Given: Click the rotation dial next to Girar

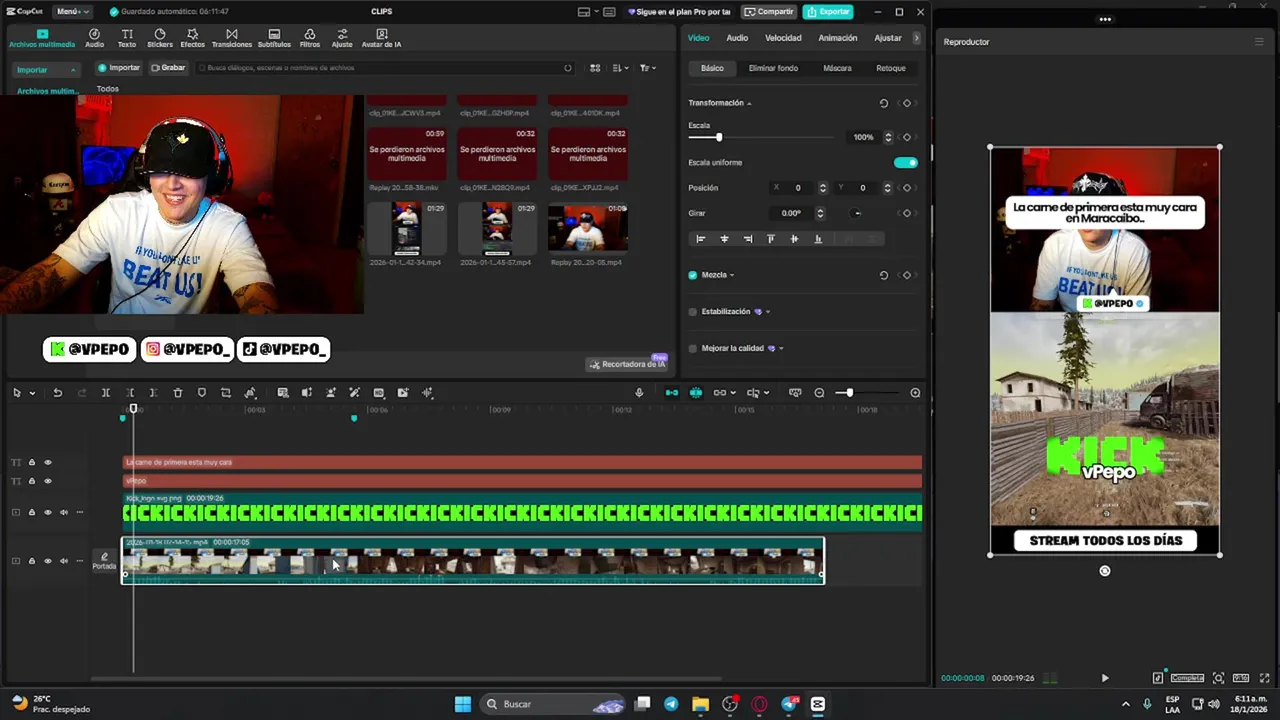Looking at the screenshot, I should coord(857,213).
